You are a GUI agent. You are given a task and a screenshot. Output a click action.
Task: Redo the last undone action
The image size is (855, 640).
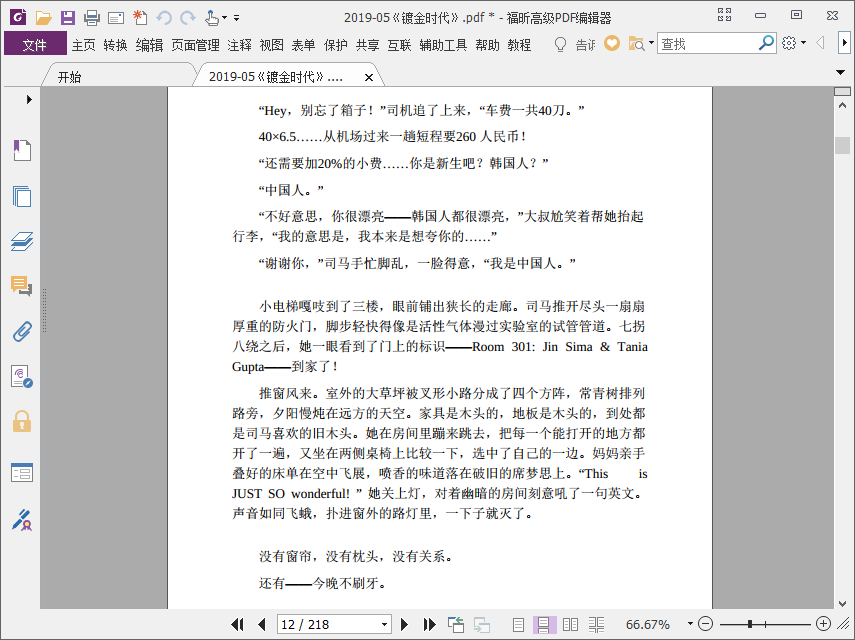tap(188, 18)
